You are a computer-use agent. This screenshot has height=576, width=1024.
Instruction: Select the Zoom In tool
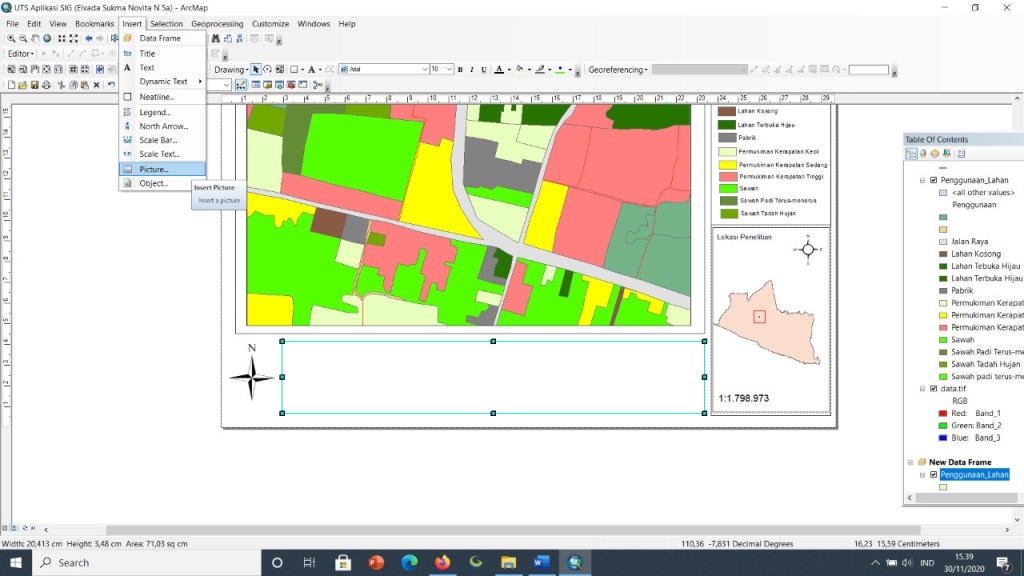11,39
